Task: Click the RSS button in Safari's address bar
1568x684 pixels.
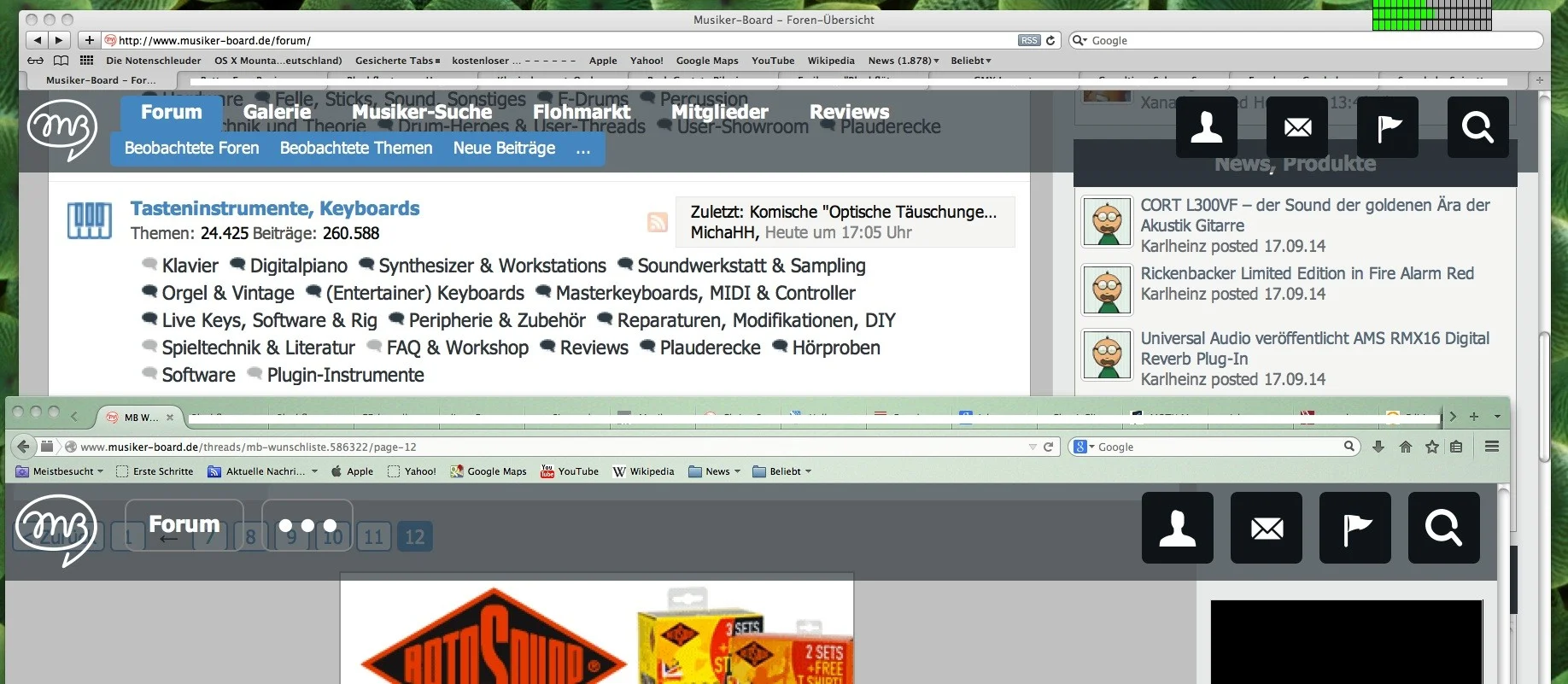Action: pyautogui.click(x=1029, y=40)
